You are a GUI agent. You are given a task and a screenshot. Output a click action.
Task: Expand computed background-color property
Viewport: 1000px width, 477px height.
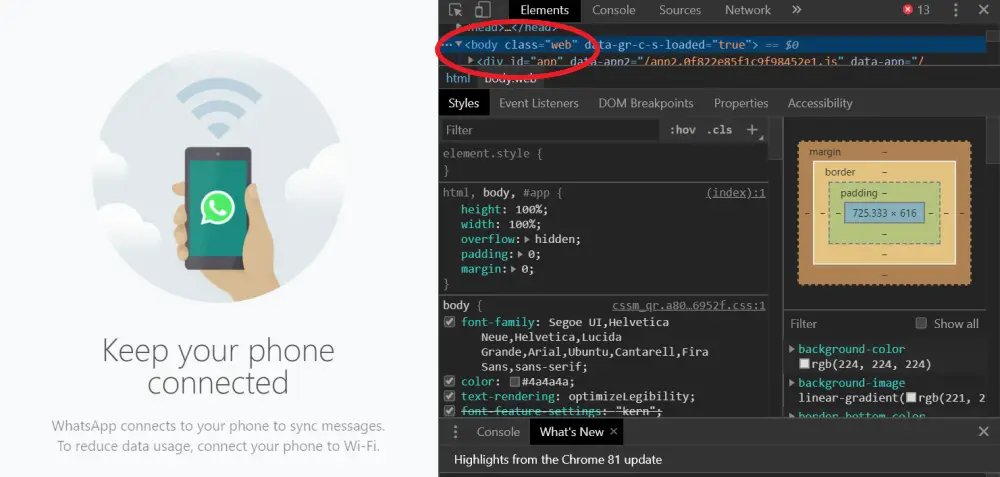click(792, 349)
